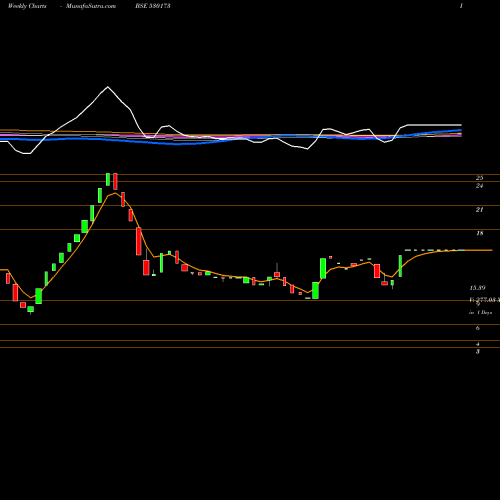The image size is (500, 500).
Task: Click the tall red candle below the 18 level
Action: click(x=139, y=241)
